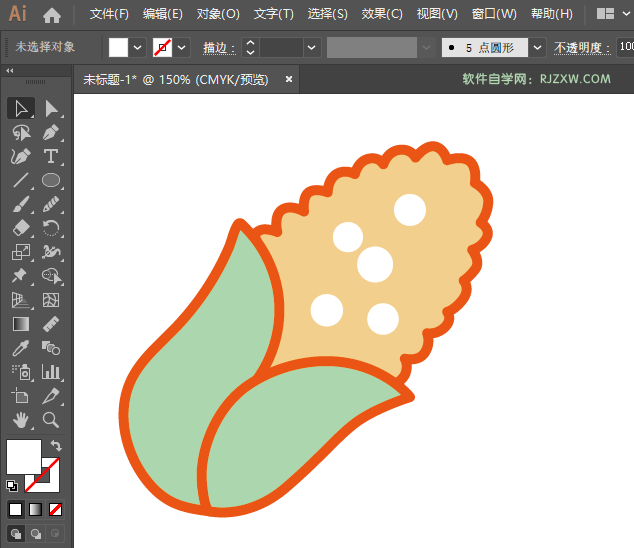Screen dimensions: 634x548
Task: Pick the Ellipse shape tool
Action: (x=52, y=180)
